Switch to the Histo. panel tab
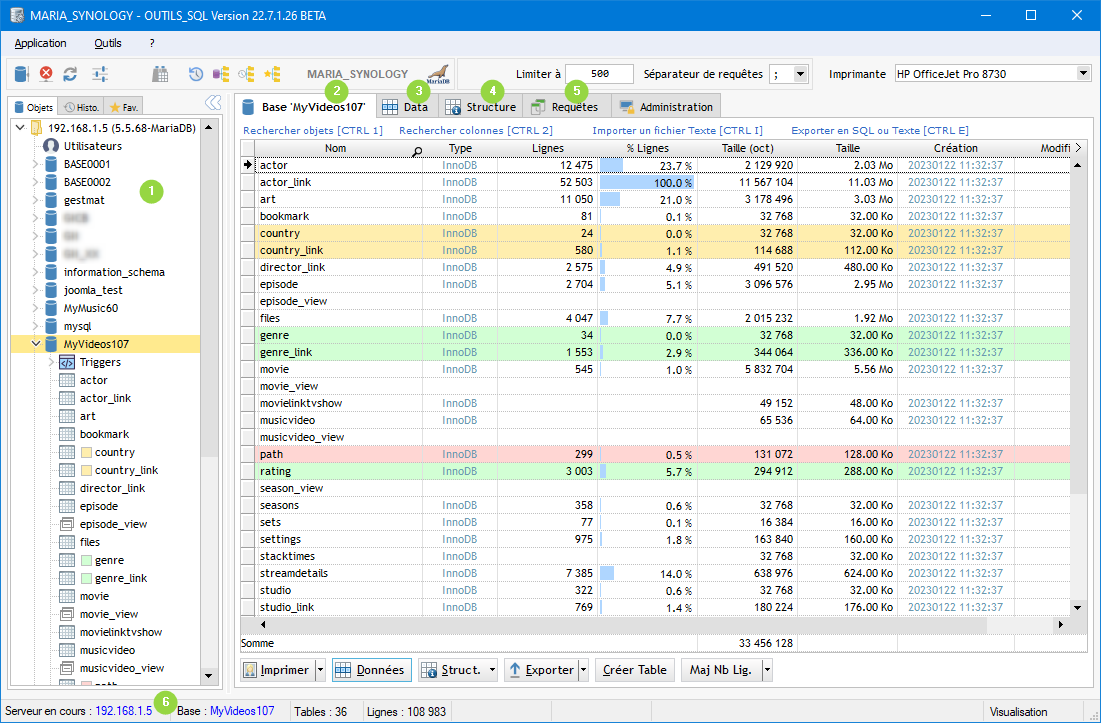Screen dimensions: 1101x723 coord(81,107)
